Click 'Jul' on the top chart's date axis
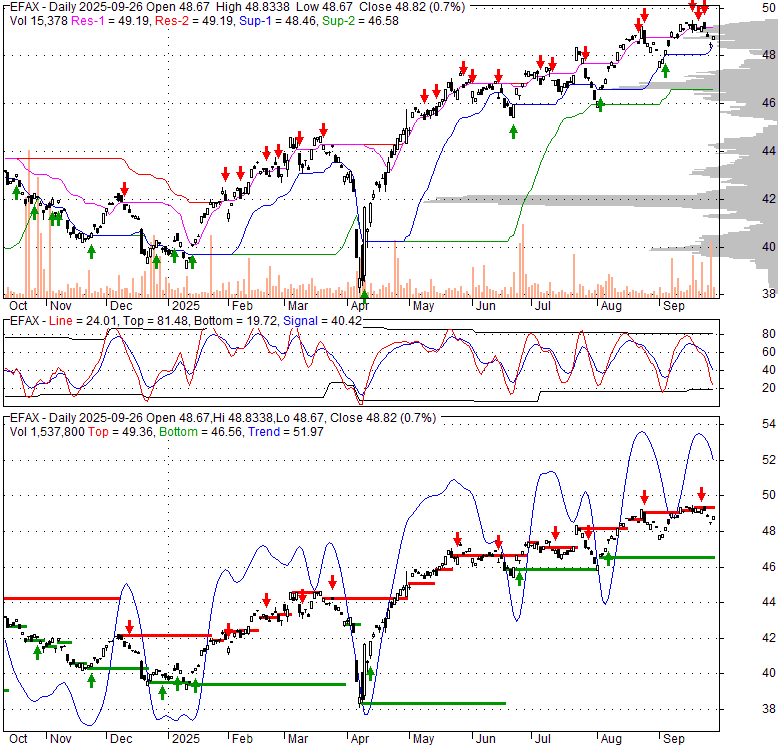Viewport: 780px width, 745px height. pyautogui.click(x=542, y=306)
